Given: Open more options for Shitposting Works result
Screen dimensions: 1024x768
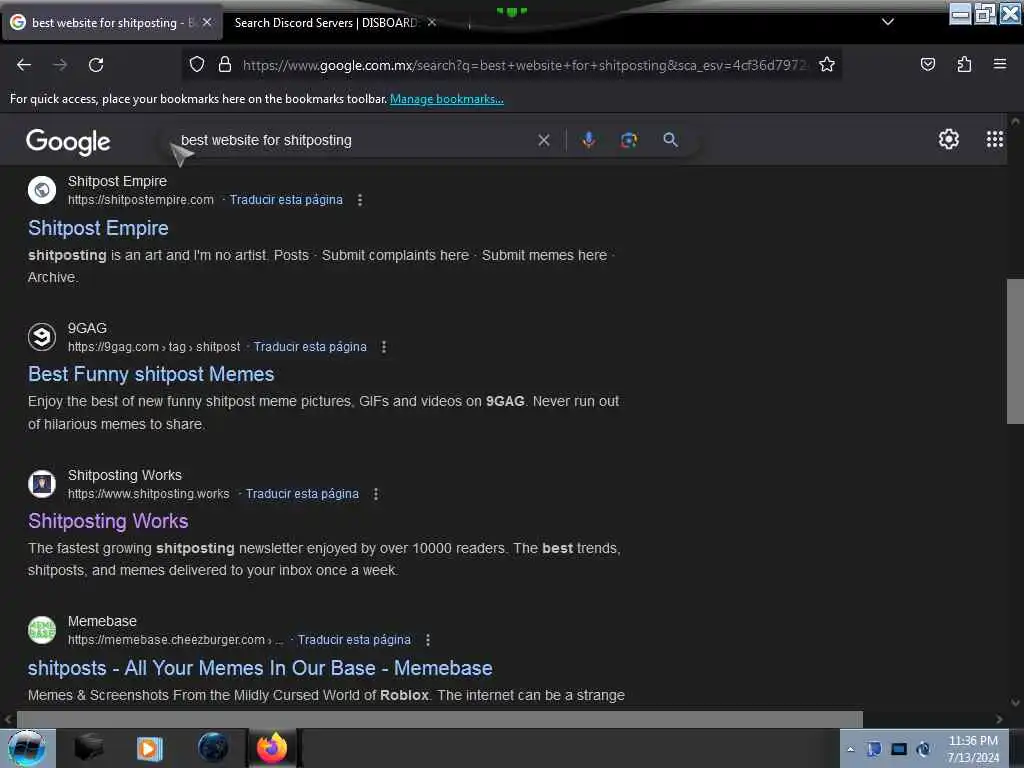Looking at the screenshot, I should (x=376, y=494).
